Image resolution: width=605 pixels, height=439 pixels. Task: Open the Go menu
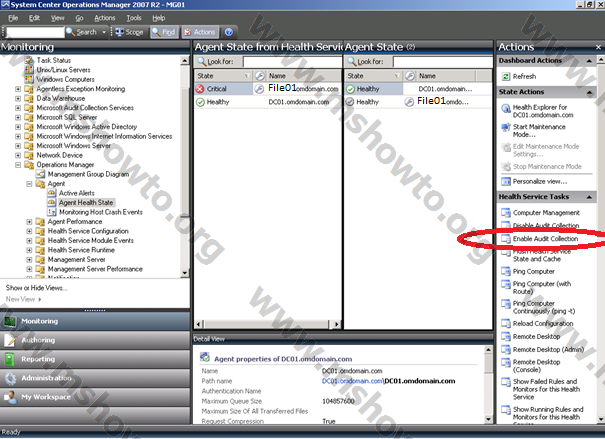(x=79, y=18)
